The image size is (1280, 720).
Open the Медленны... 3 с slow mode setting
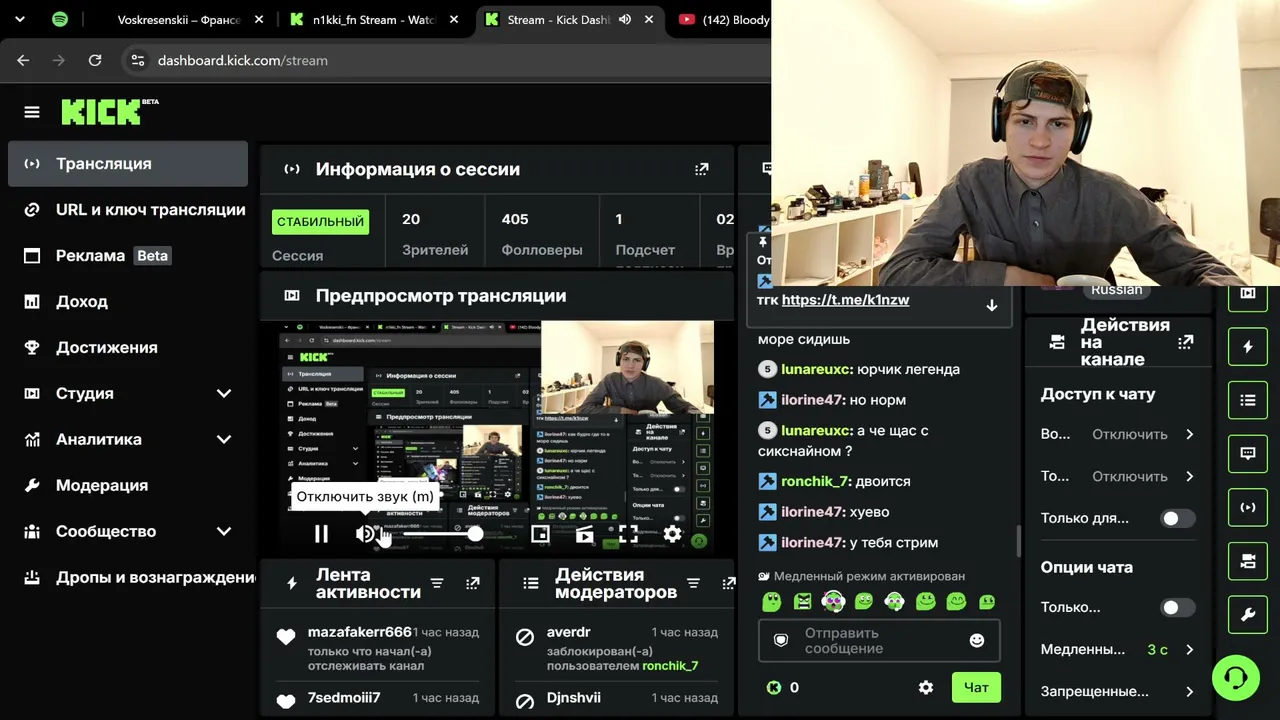[x=1118, y=649]
